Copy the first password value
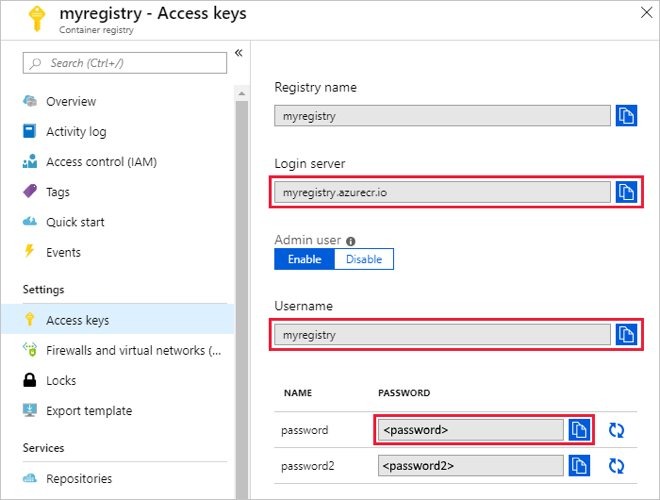The width and height of the screenshot is (660, 500). tap(579, 430)
